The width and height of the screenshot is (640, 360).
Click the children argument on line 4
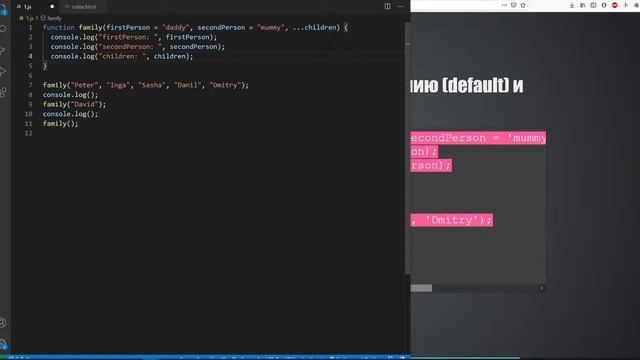[170, 56]
